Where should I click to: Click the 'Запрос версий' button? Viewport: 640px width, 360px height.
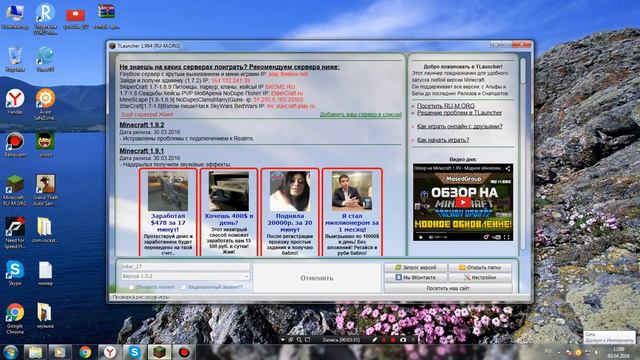[415, 267]
